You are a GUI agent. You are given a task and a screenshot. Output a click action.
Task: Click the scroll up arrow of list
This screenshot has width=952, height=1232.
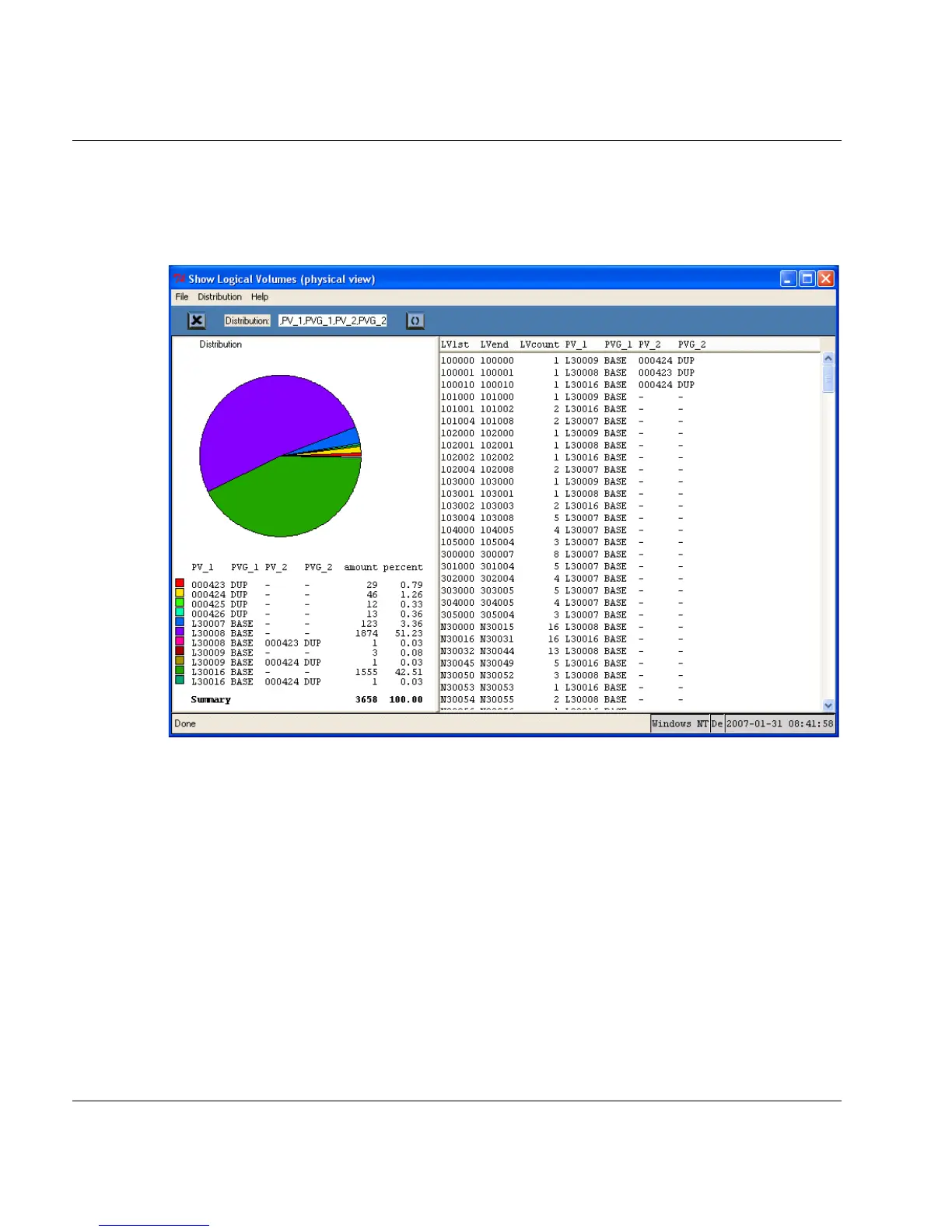828,359
